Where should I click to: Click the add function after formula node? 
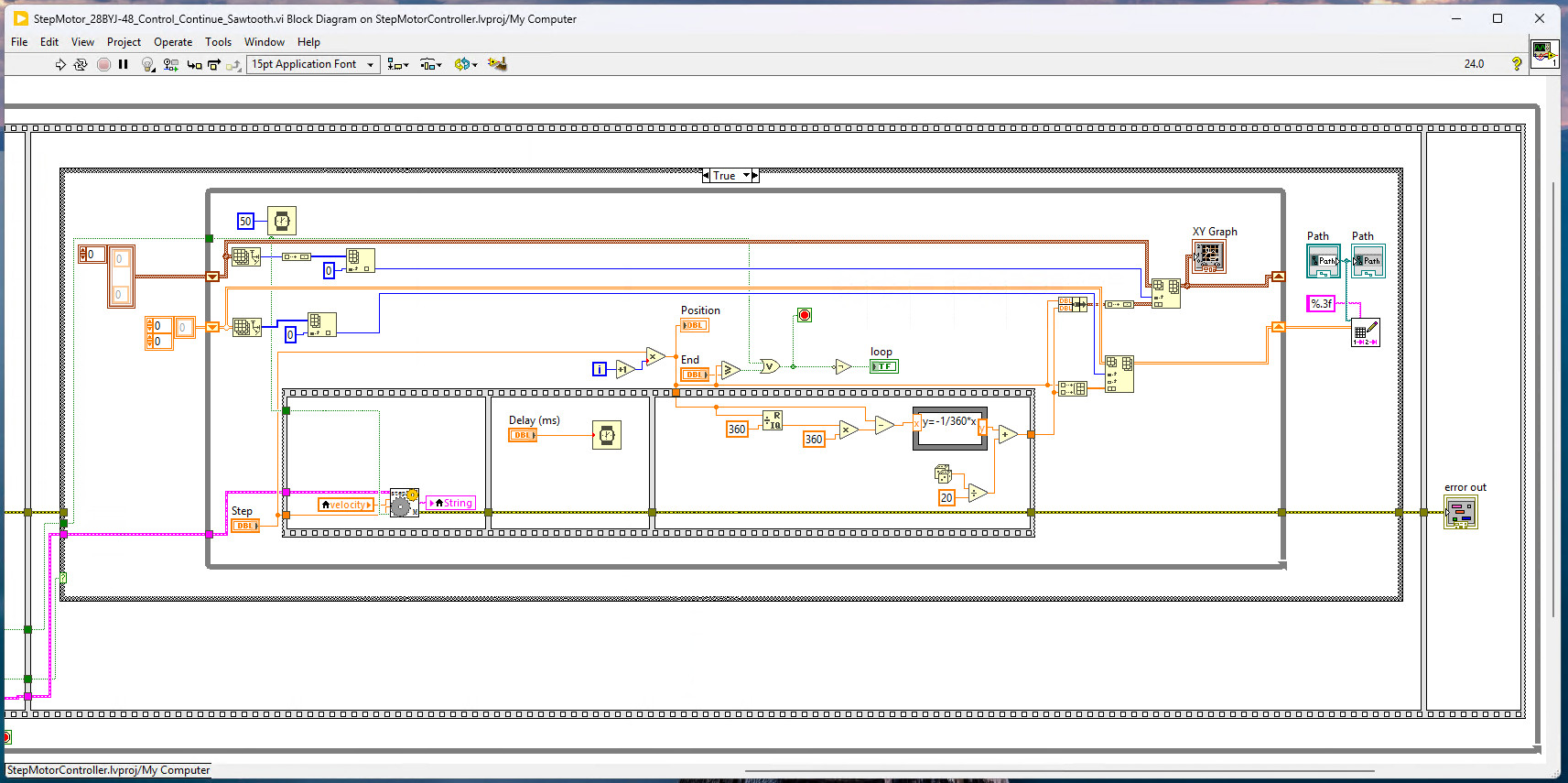1008,434
